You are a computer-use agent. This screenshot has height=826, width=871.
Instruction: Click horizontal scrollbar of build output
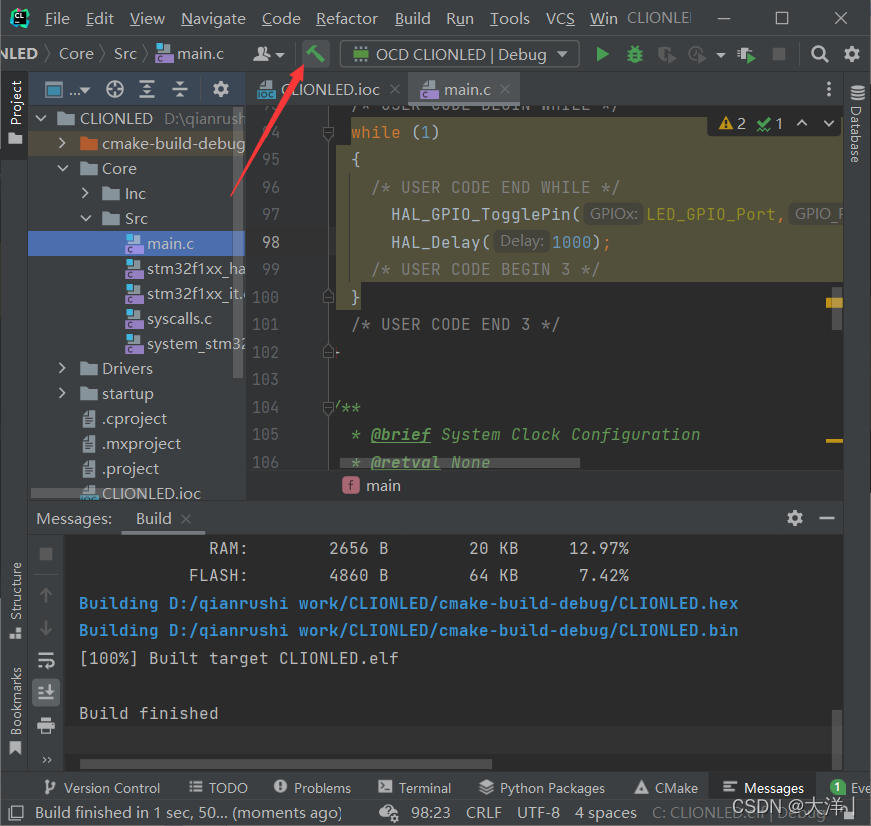(x=286, y=764)
